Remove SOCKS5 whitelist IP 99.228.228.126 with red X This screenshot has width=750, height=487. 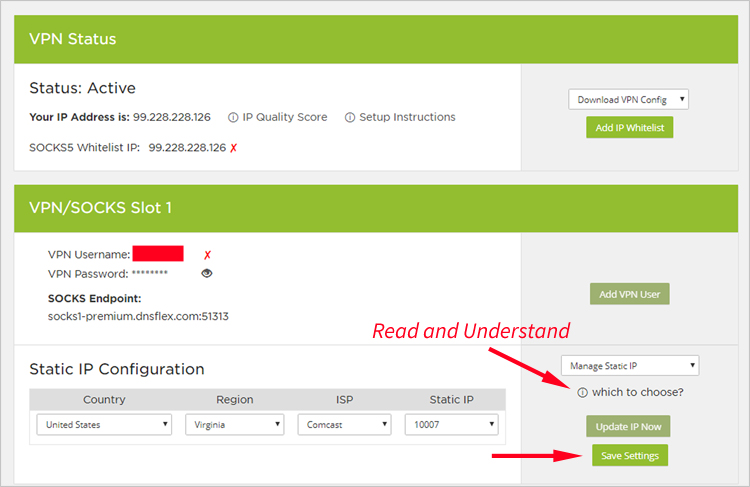point(233,148)
